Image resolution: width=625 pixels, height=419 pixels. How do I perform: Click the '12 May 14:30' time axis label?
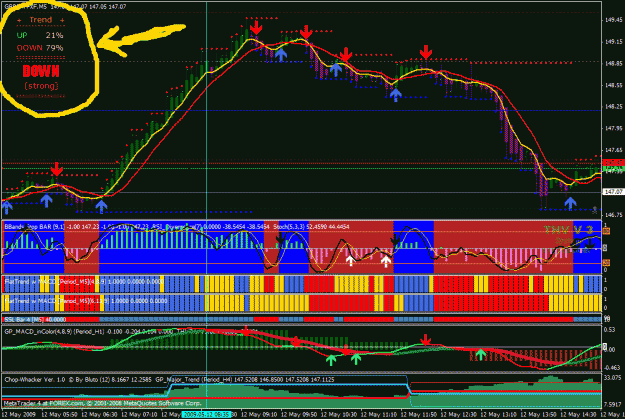pos(578,415)
